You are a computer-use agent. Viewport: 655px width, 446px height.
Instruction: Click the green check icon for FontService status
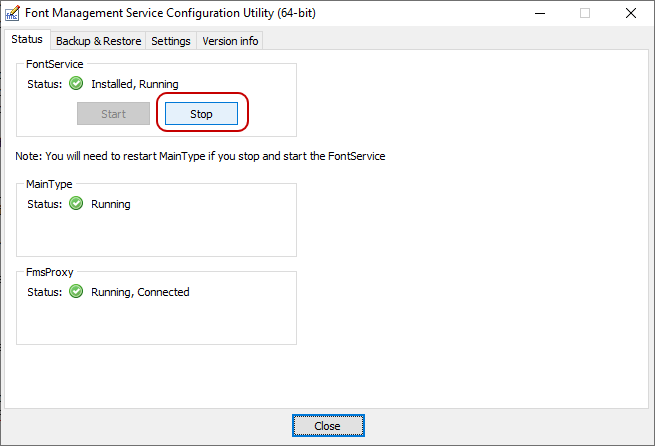point(76,84)
